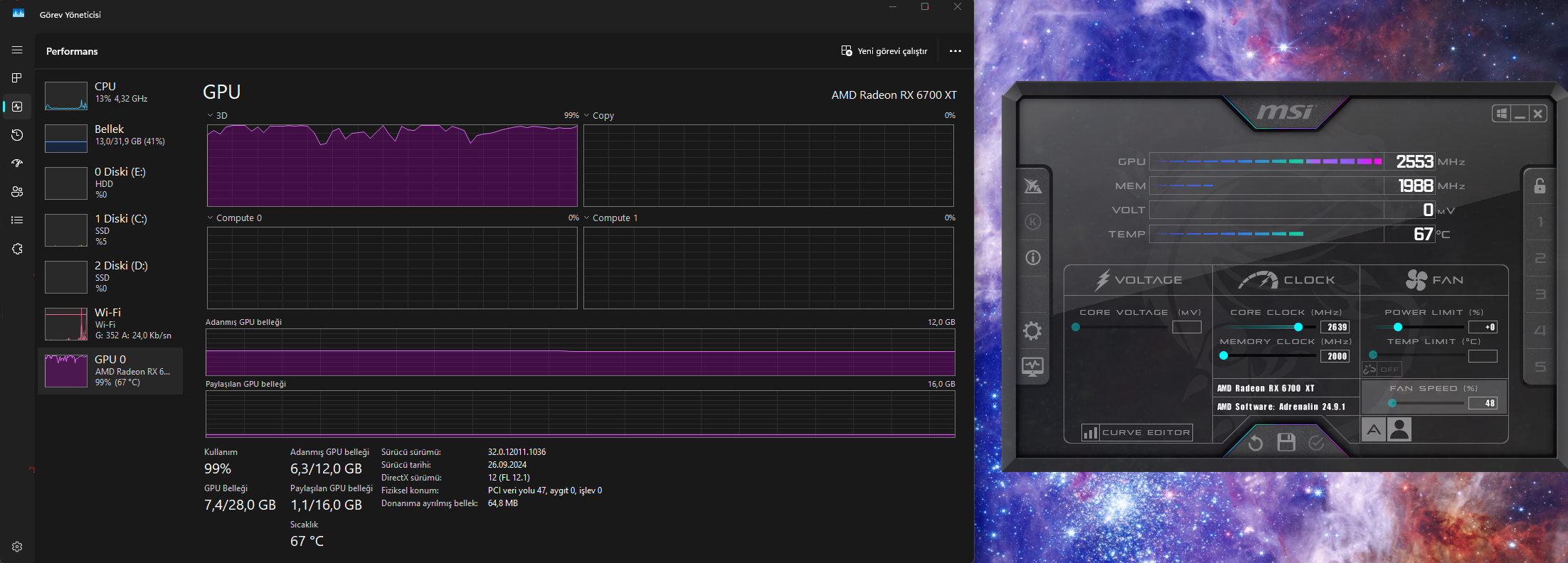
Task: Adjust the Power Limit slider handle
Action: pyautogui.click(x=1398, y=327)
